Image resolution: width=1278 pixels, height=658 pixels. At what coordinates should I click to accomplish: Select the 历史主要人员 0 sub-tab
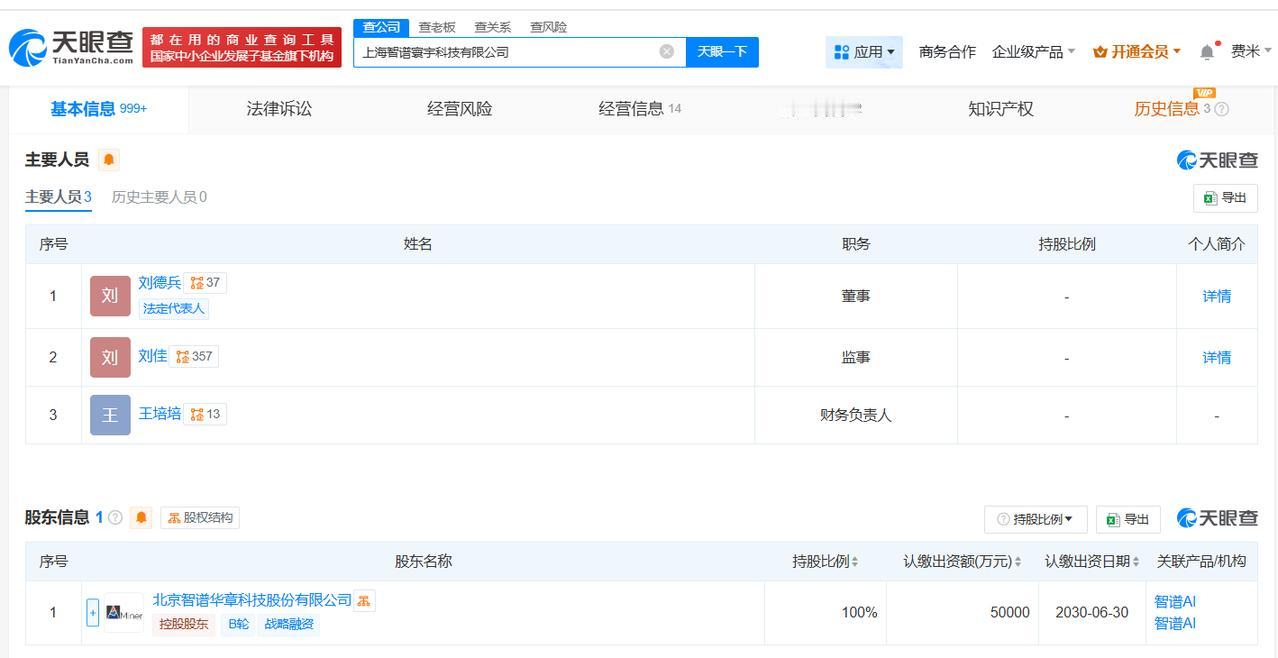click(159, 197)
